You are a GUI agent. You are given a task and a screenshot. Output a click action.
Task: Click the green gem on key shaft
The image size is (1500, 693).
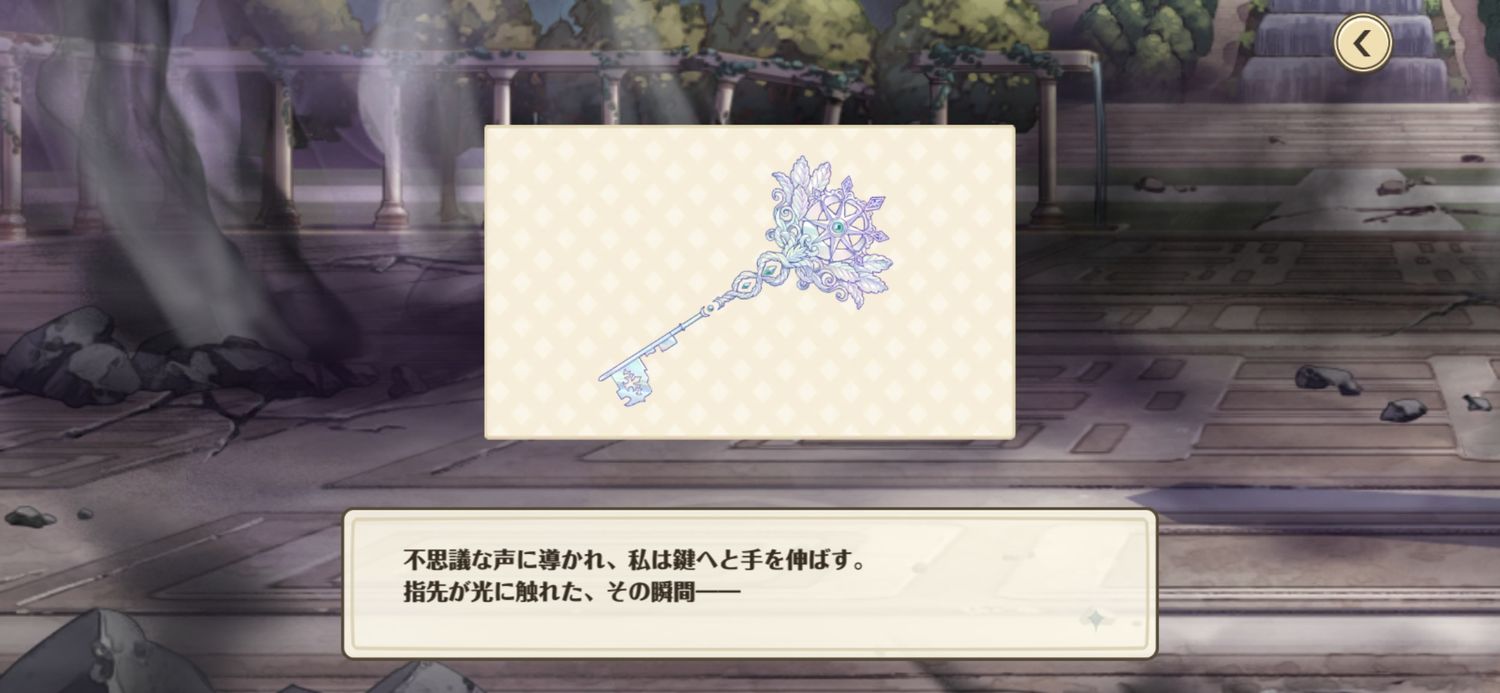click(768, 271)
